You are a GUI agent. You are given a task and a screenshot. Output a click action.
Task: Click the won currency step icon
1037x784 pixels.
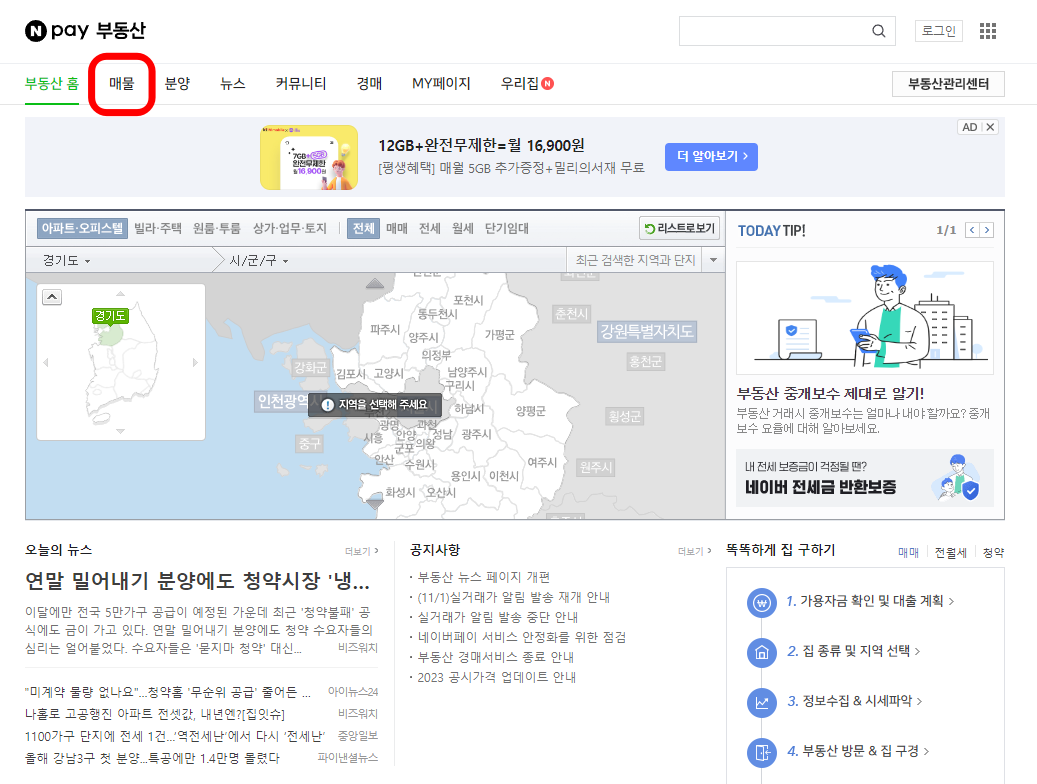click(762, 603)
